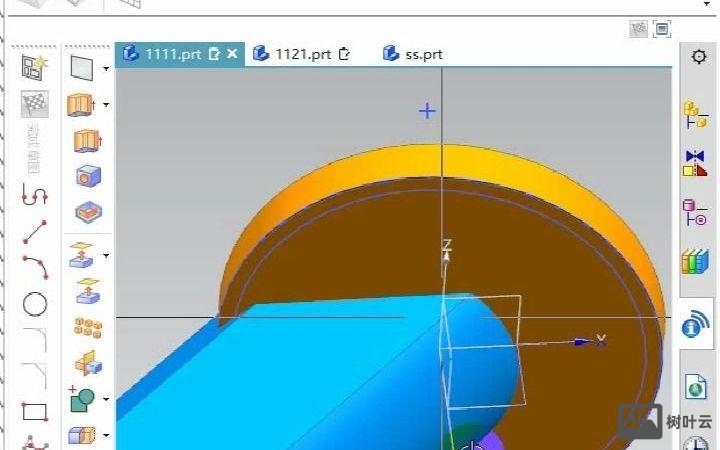Select the blue plus point marker

coord(427,111)
